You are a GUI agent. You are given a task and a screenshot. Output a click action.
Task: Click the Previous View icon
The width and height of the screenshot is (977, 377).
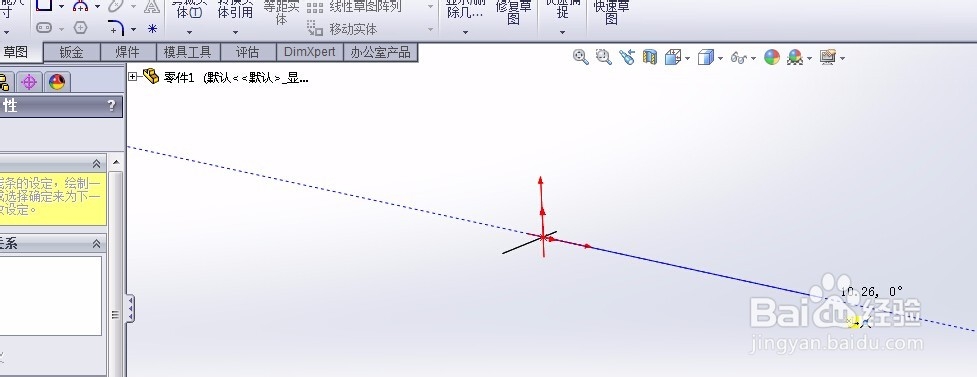[x=627, y=57]
